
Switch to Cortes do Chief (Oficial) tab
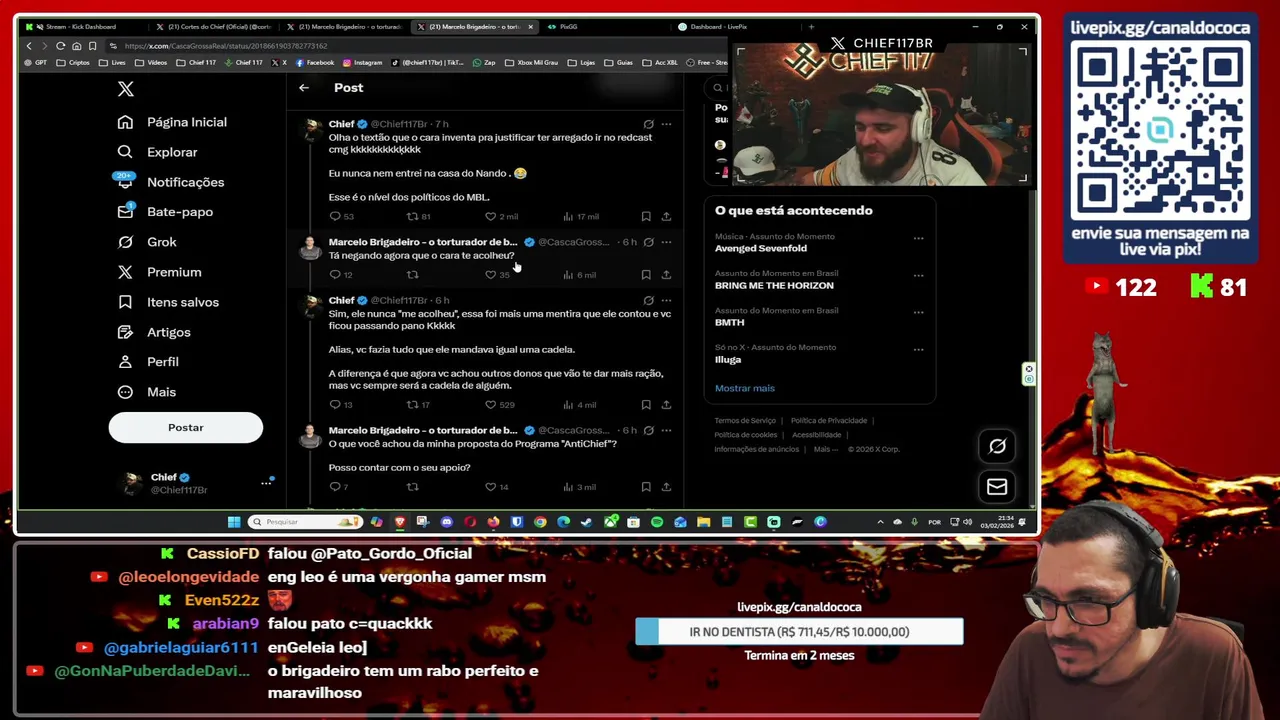[215, 27]
